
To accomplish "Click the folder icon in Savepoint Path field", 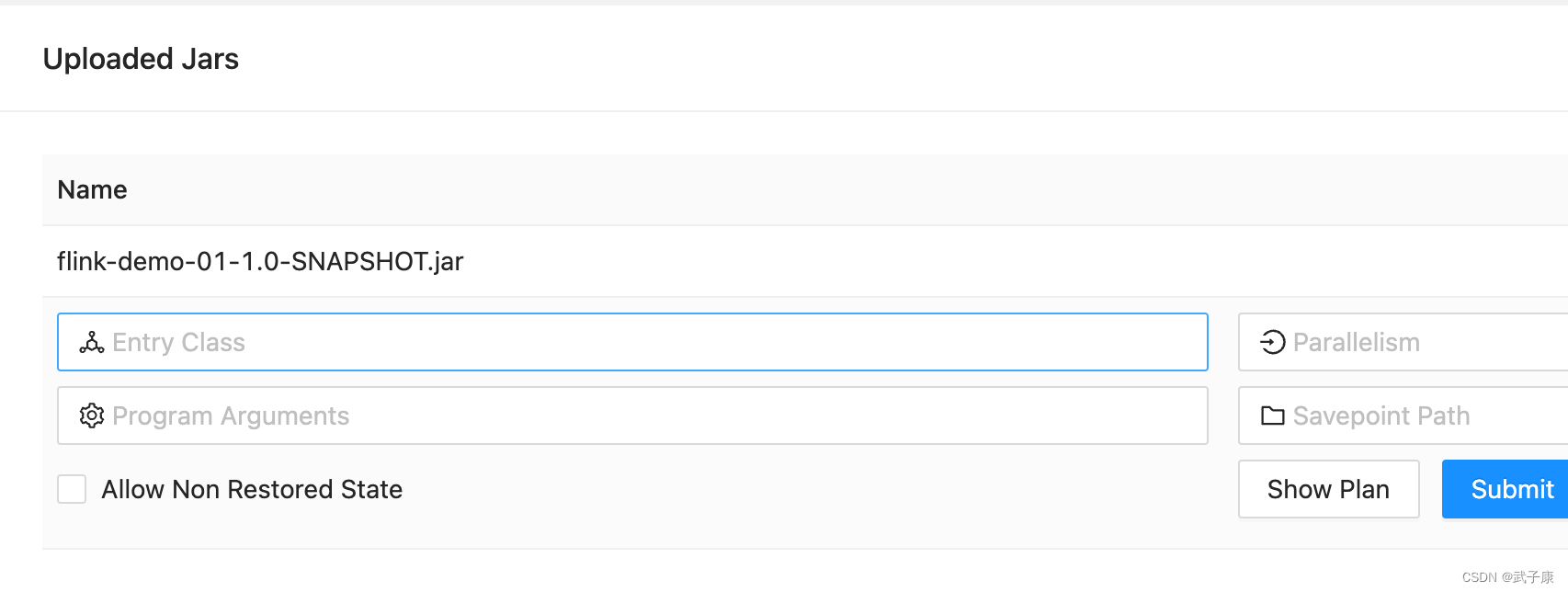I will (1271, 416).
